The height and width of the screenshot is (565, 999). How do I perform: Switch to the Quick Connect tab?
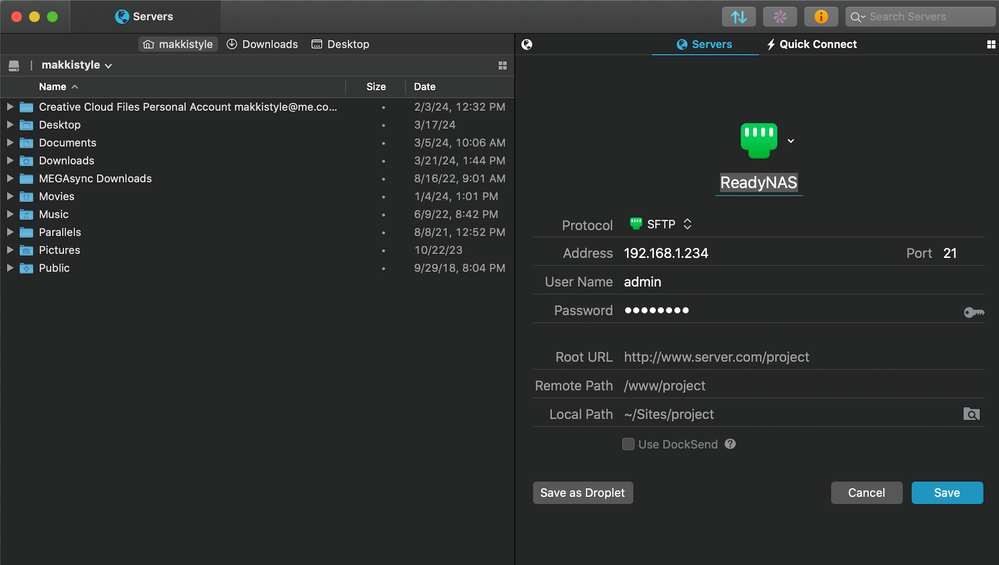tap(811, 44)
